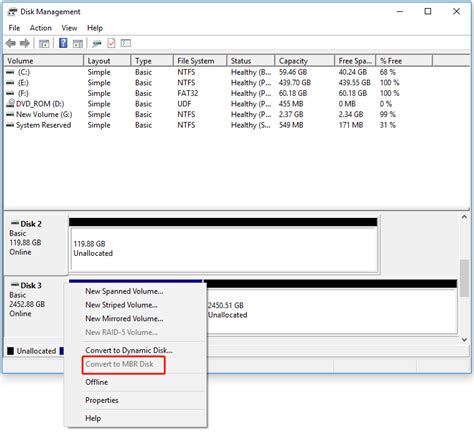Click the Settings list toolbar icon
This screenshot has height=432, width=474.
click(126, 43)
